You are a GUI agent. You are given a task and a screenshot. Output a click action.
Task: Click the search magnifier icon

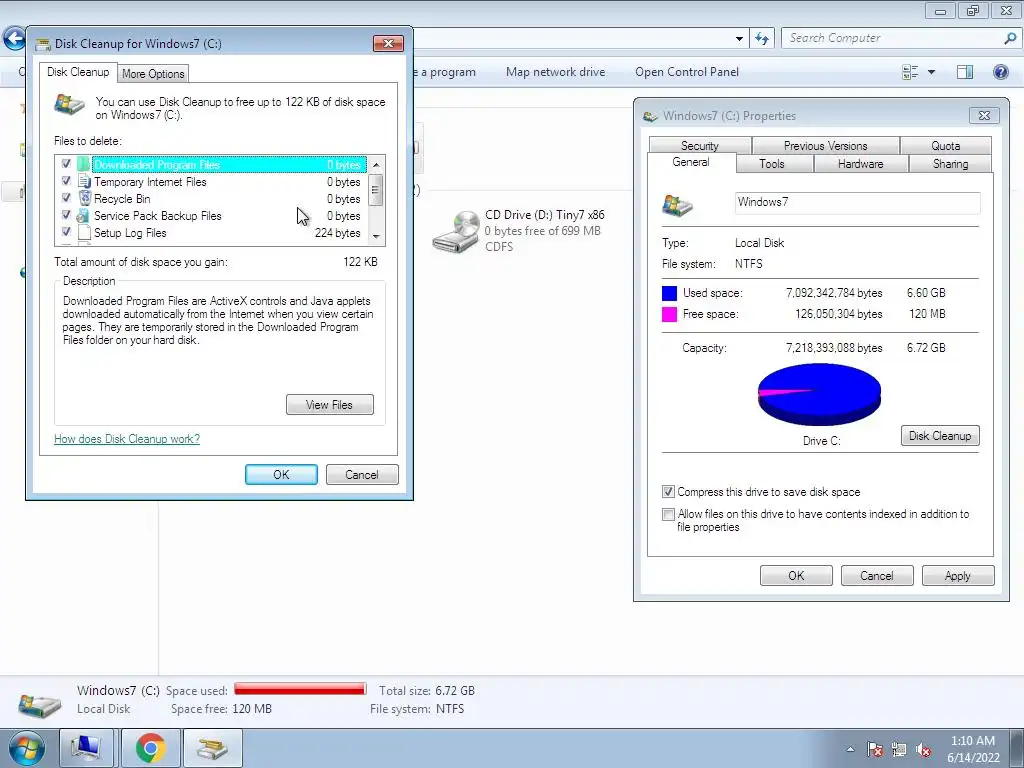click(1010, 39)
